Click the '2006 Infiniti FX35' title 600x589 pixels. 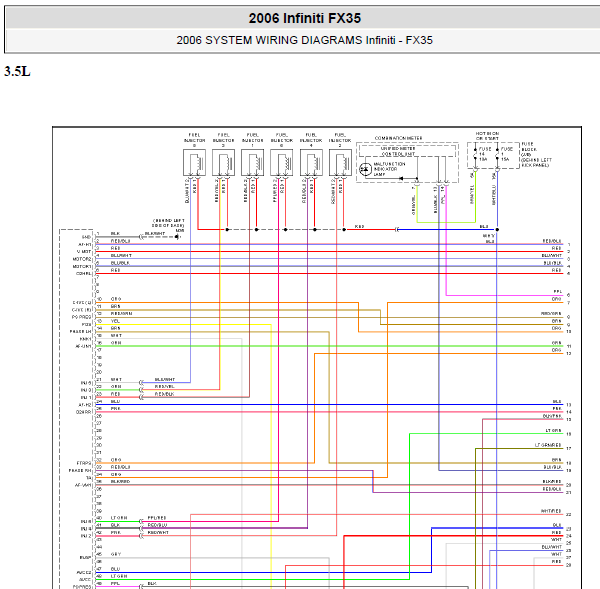point(305,18)
